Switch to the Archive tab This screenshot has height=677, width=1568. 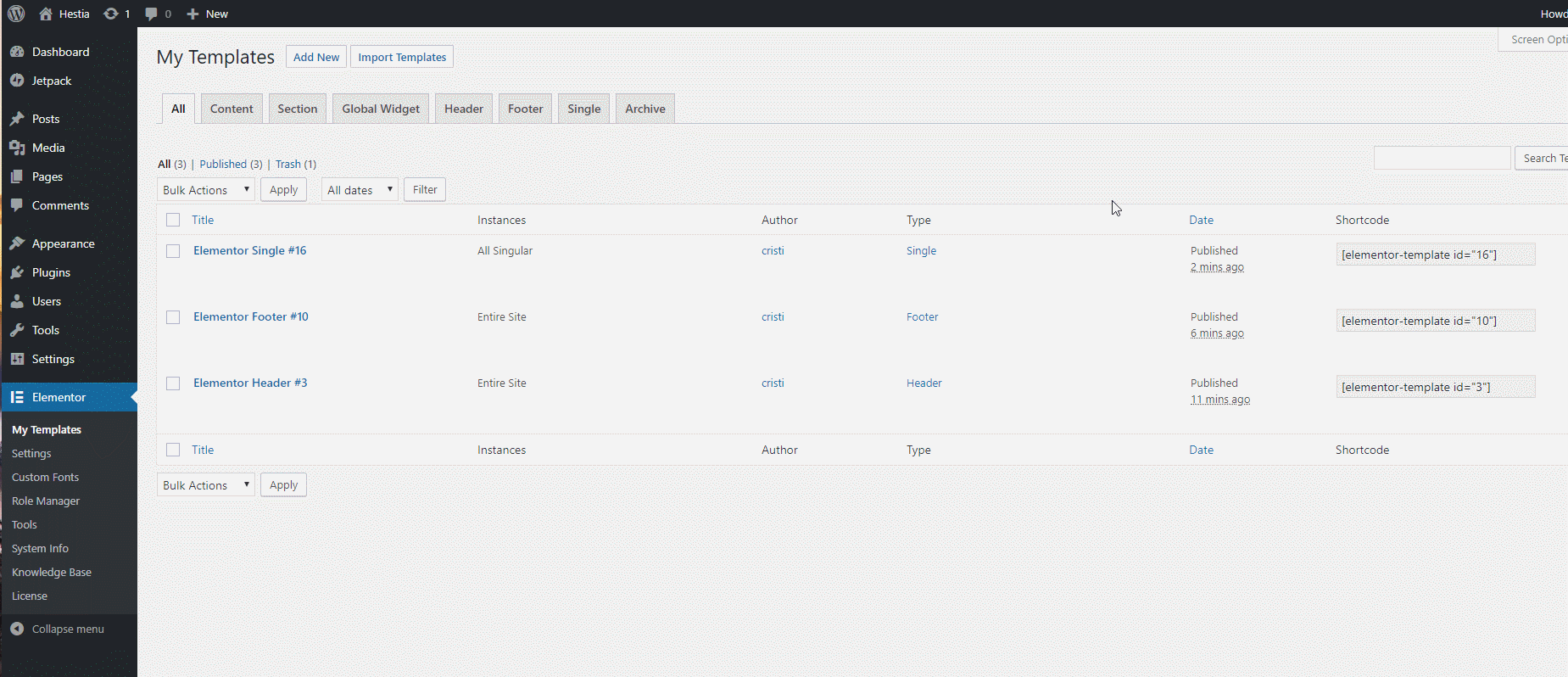pos(645,109)
